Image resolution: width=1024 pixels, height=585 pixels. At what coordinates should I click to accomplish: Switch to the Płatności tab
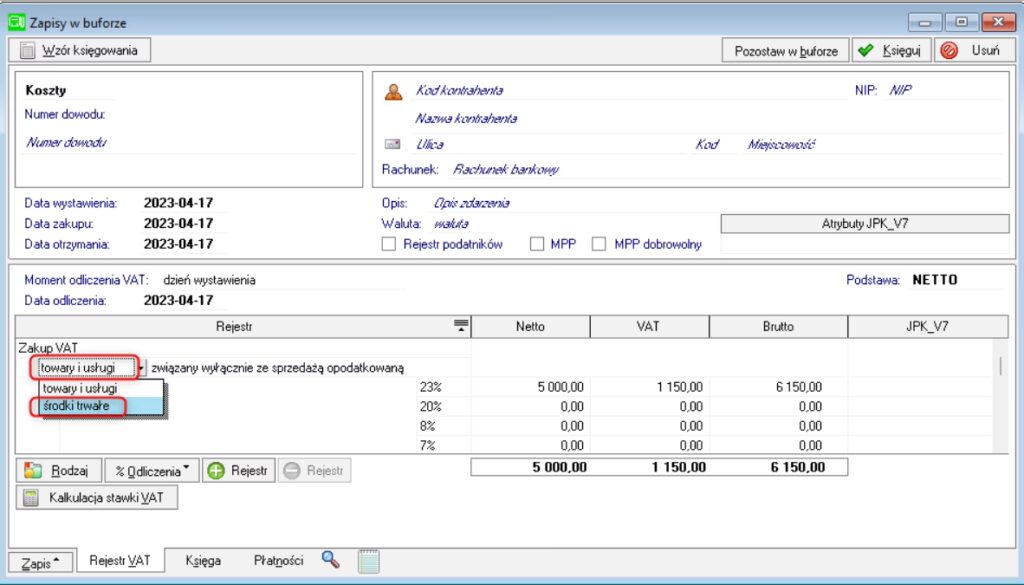click(x=278, y=561)
